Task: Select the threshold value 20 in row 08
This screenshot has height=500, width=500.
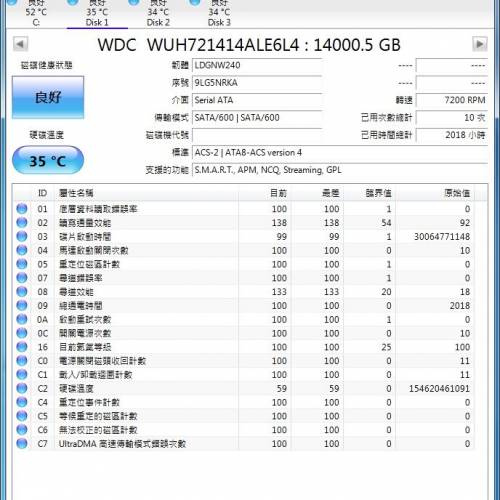Action: [386, 292]
